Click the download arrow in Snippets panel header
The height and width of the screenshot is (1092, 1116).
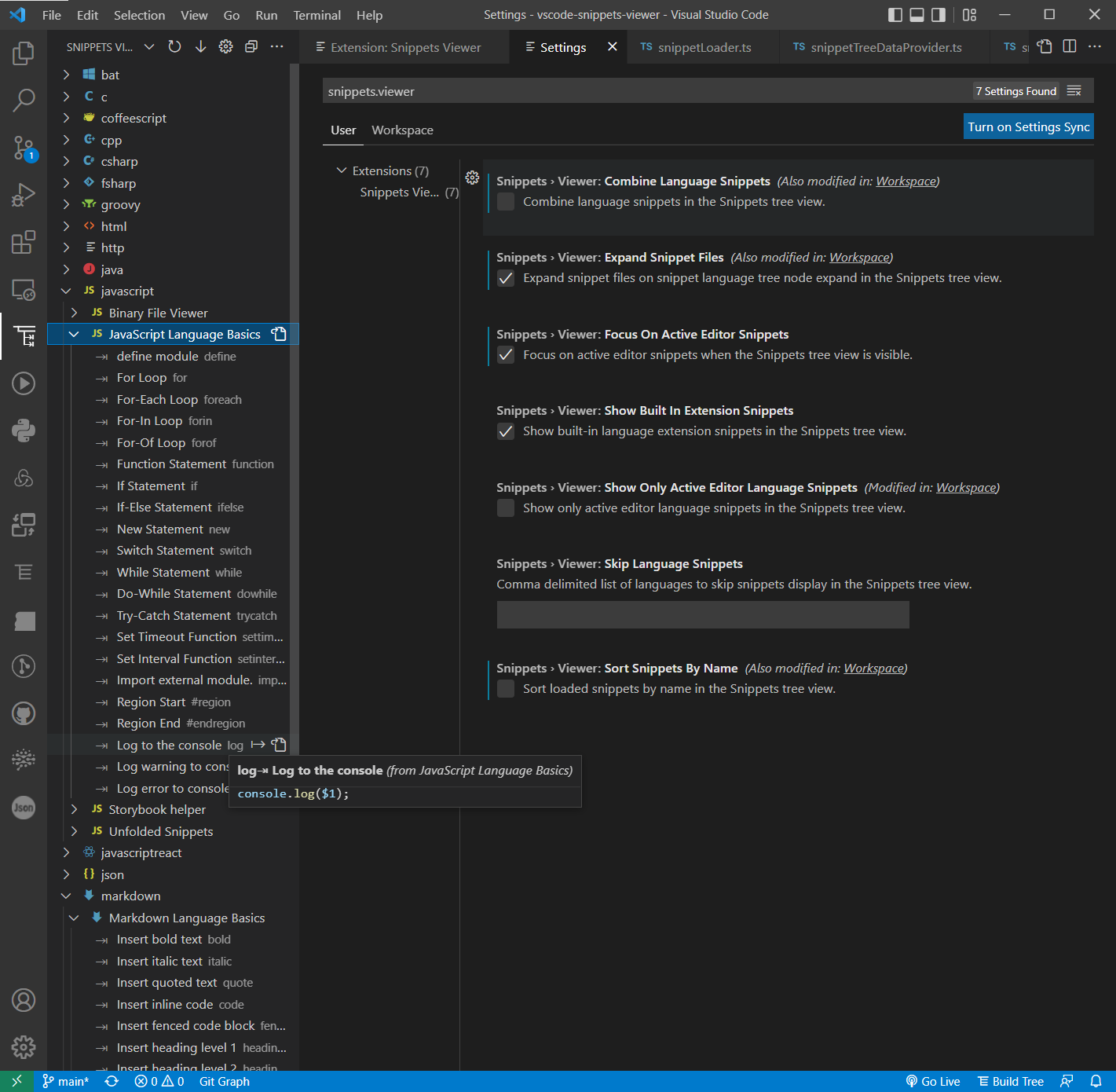(200, 47)
